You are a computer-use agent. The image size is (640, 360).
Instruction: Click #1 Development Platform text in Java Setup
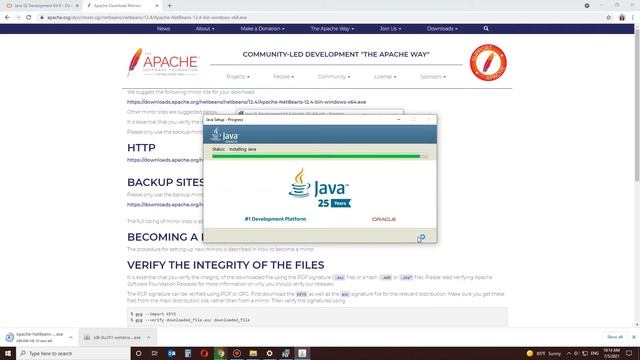[x=275, y=219]
